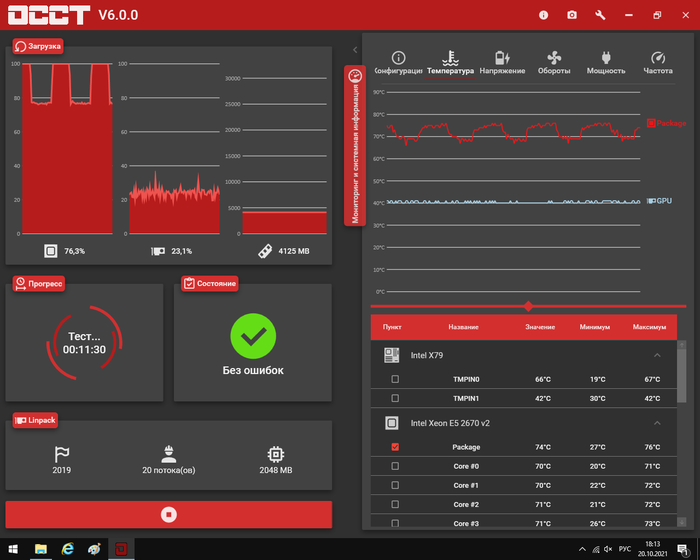The height and width of the screenshot is (560, 700).
Task: Click the Минимум column header
Action: (595, 327)
